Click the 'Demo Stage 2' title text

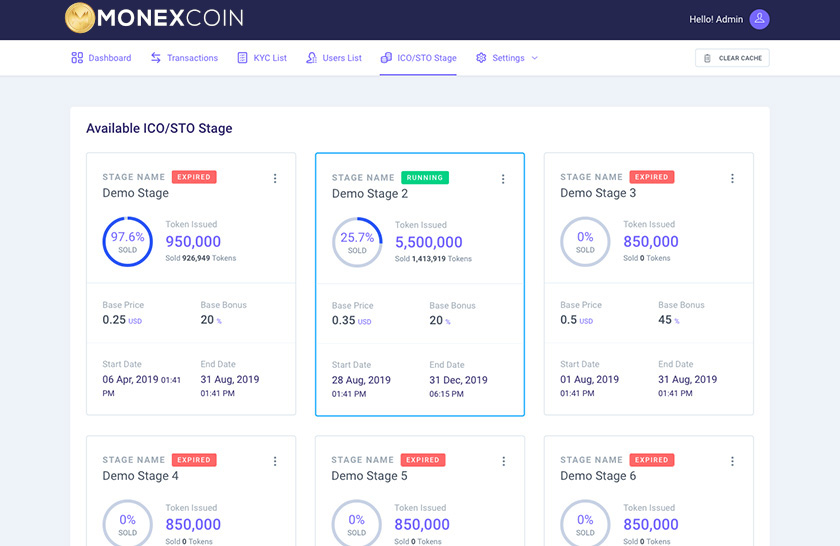(x=370, y=194)
